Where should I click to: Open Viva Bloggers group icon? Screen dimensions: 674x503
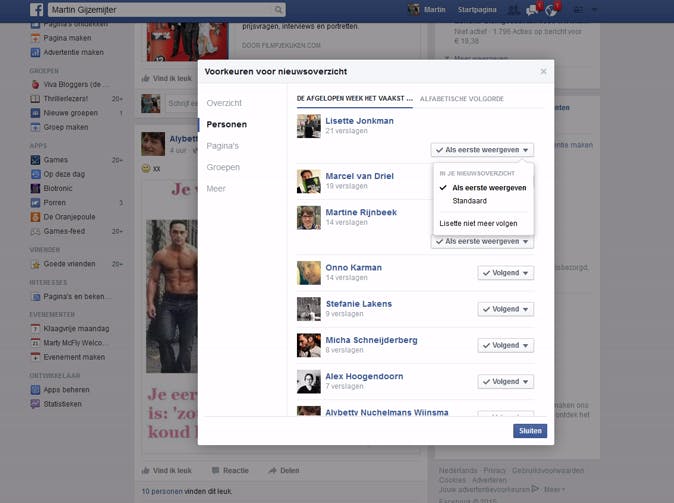(35, 84)
